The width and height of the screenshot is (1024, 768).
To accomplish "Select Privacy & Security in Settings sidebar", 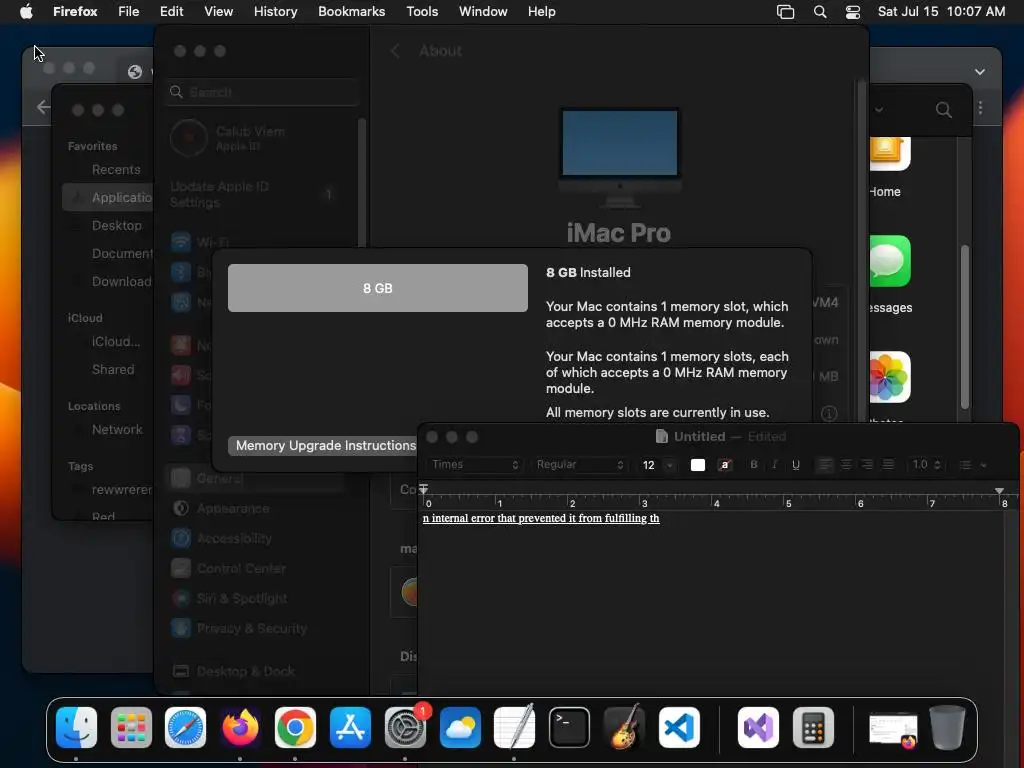I will pos(255,628).
